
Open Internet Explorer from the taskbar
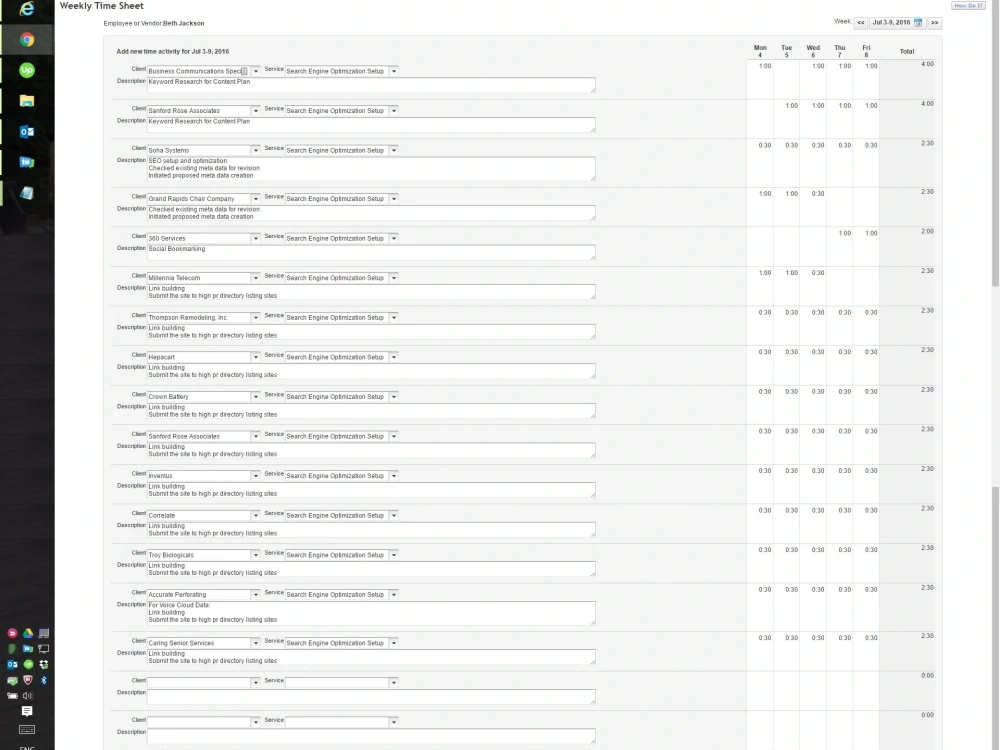click(x=27, y=9)
